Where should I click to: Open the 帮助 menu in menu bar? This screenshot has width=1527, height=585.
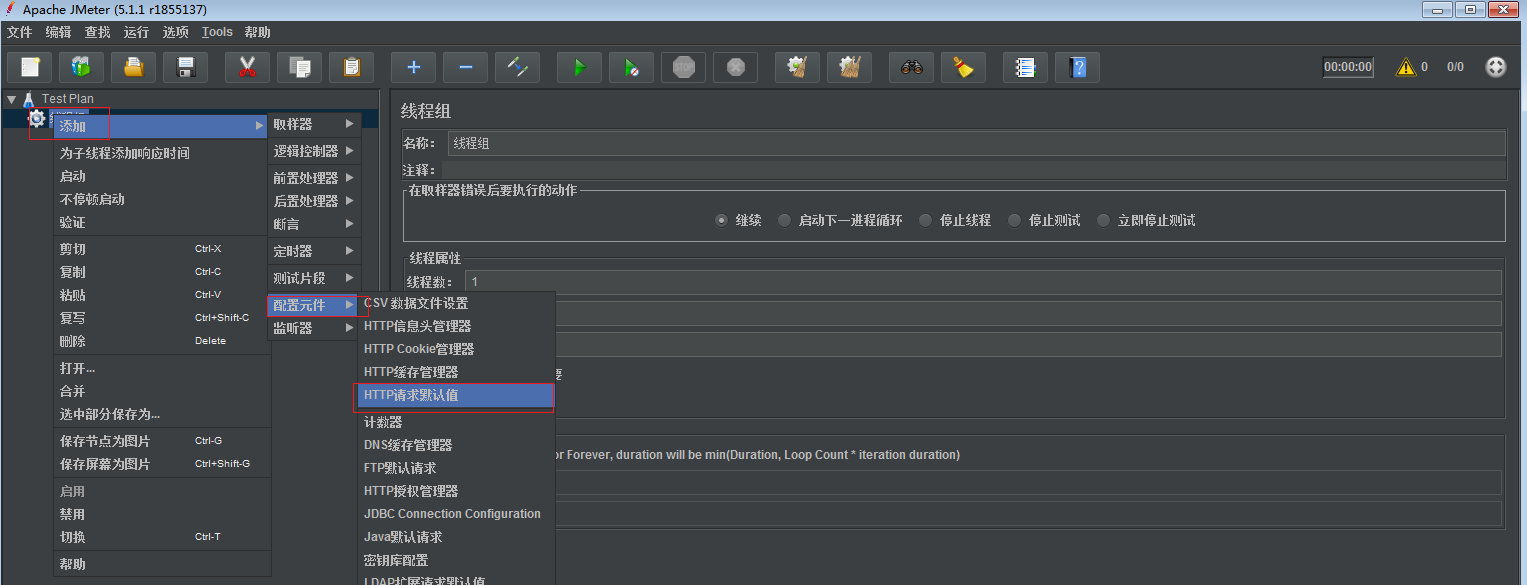pyautogui.click(x=257, y=32)
